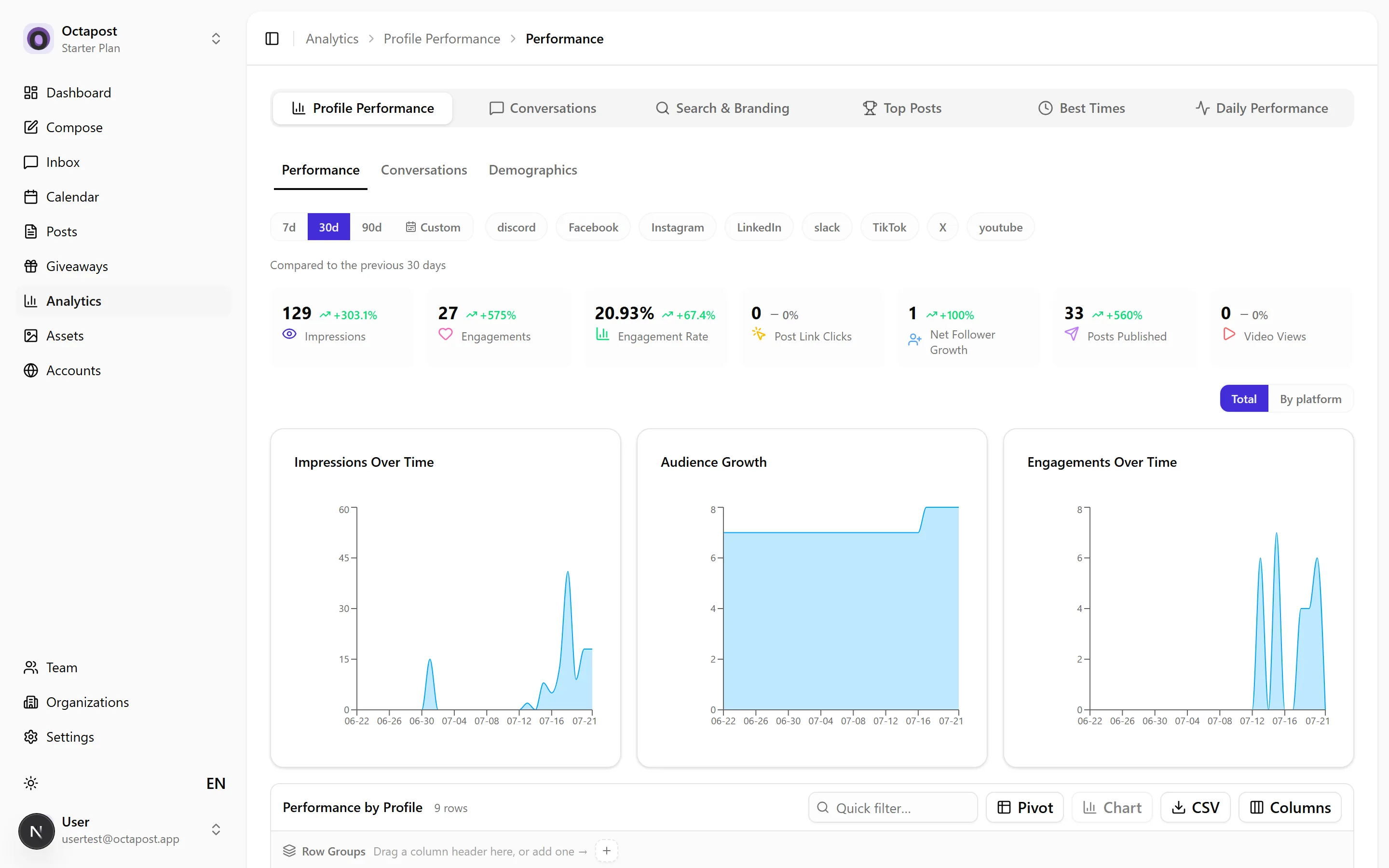1389x868 pixels.
Task: Select the Performance sub-tab
Action: point(320,170)
